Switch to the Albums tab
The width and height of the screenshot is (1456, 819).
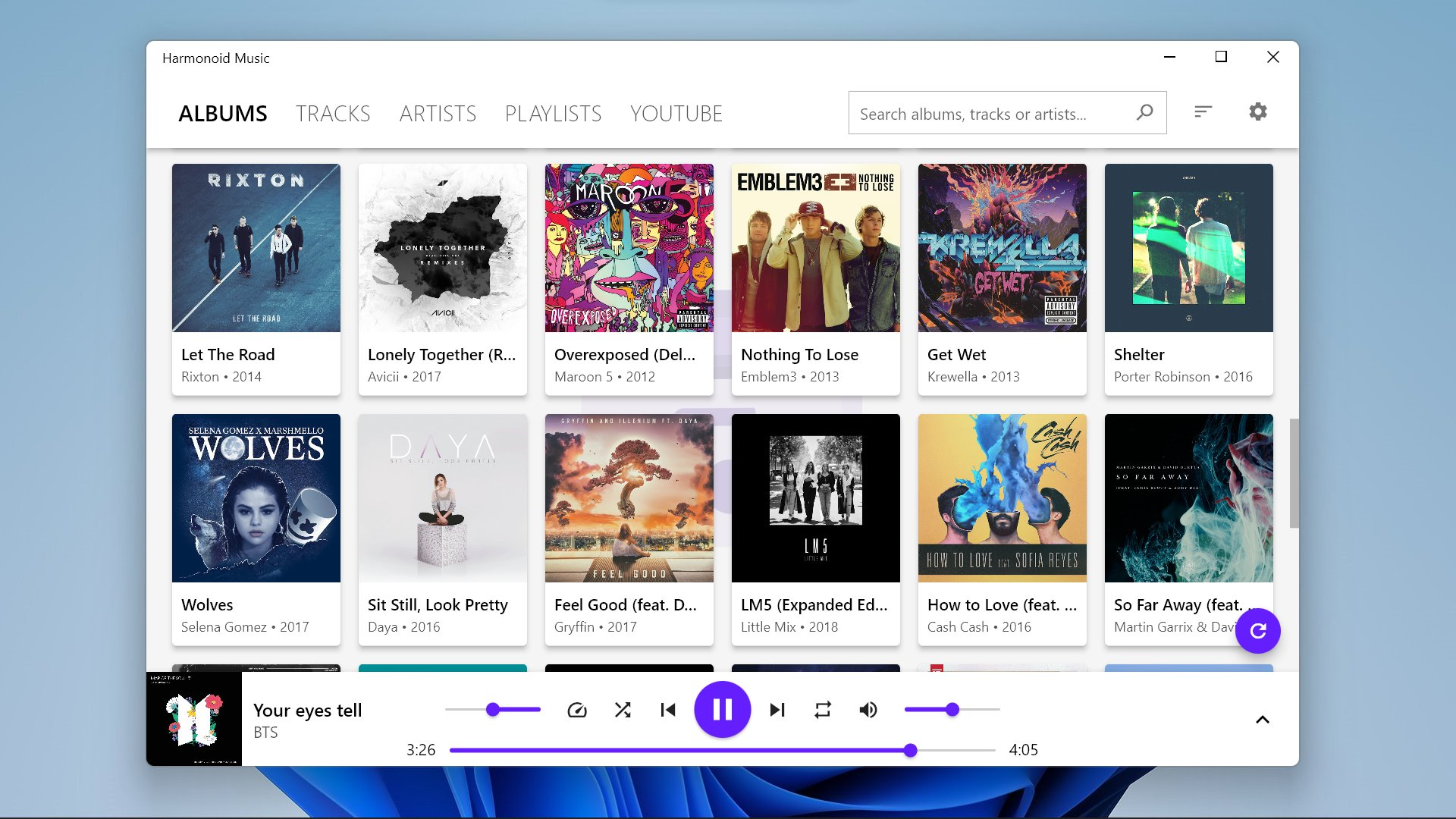coord(223,114)
